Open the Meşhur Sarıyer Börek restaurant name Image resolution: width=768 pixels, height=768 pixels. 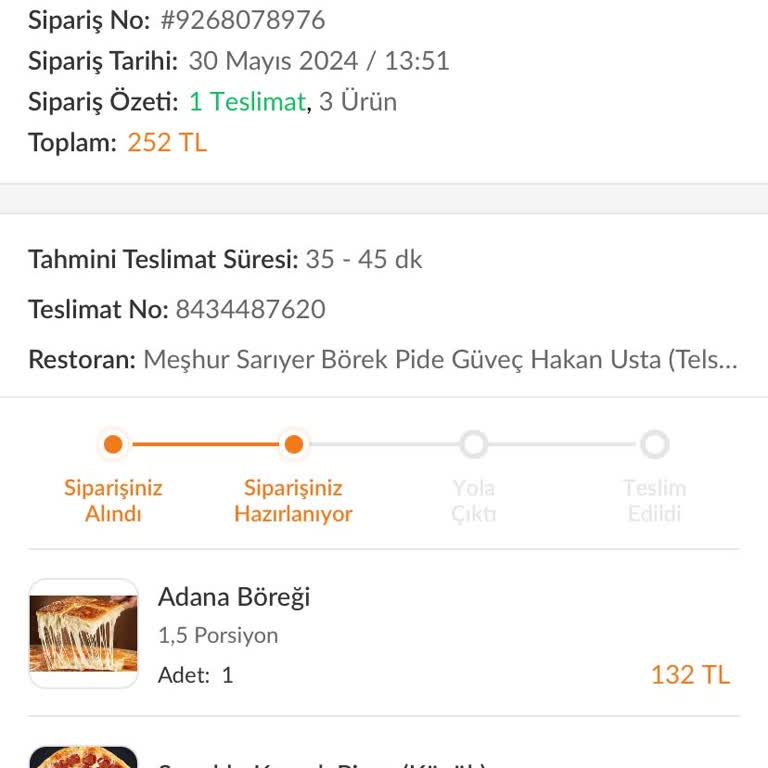point(440,360)
